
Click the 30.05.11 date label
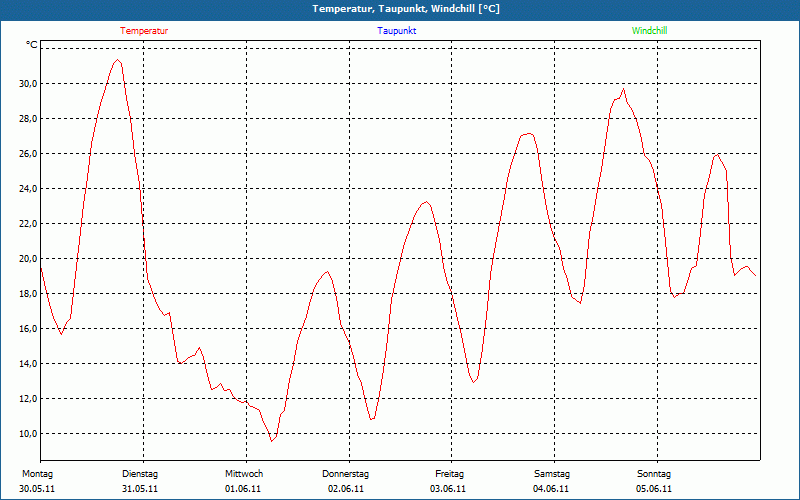(x=37, y=489)
